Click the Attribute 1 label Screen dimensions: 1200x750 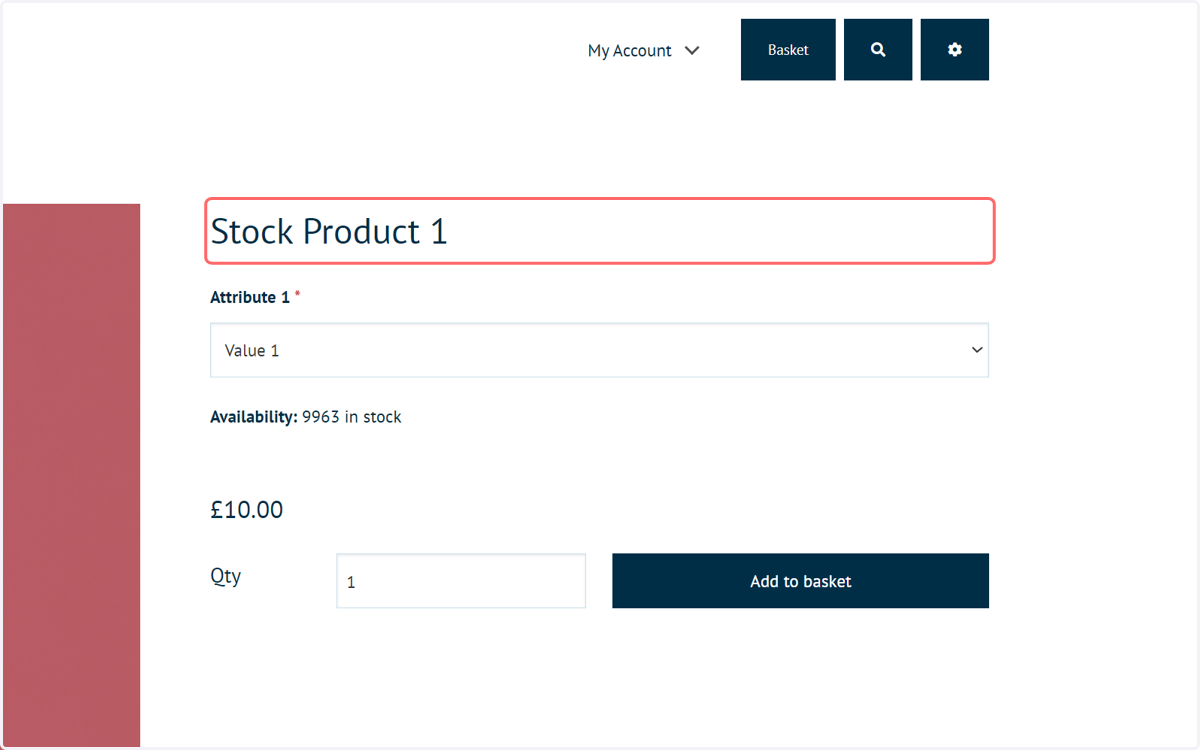click(x=250, y=297)
